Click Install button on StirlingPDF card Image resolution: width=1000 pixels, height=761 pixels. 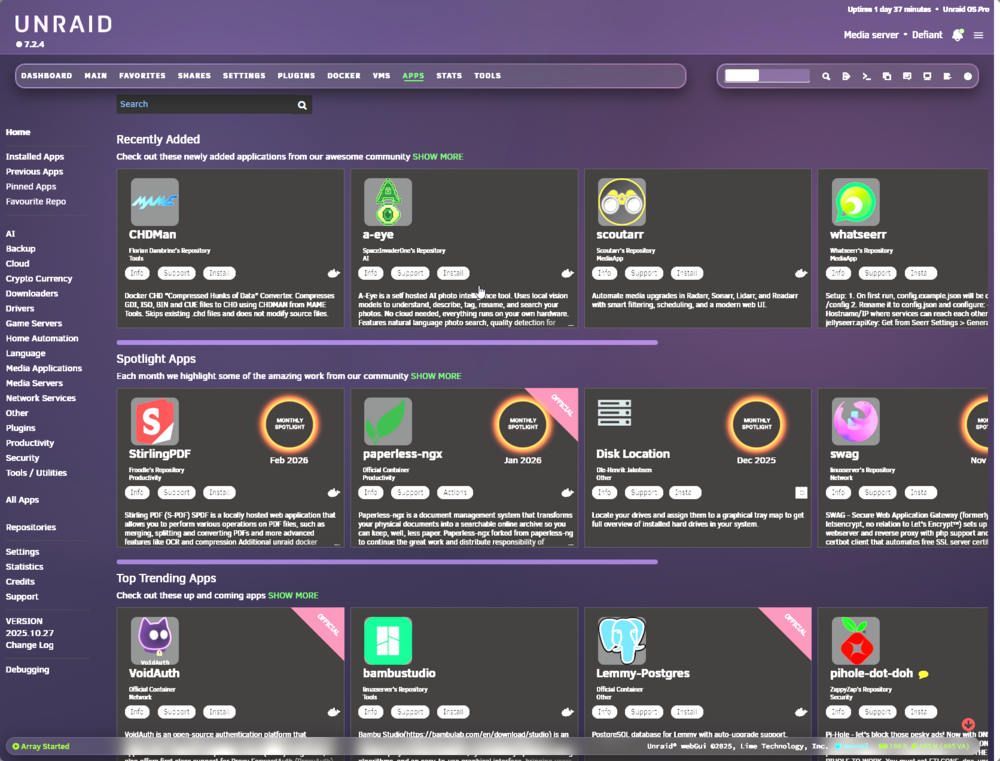point(219,493)
